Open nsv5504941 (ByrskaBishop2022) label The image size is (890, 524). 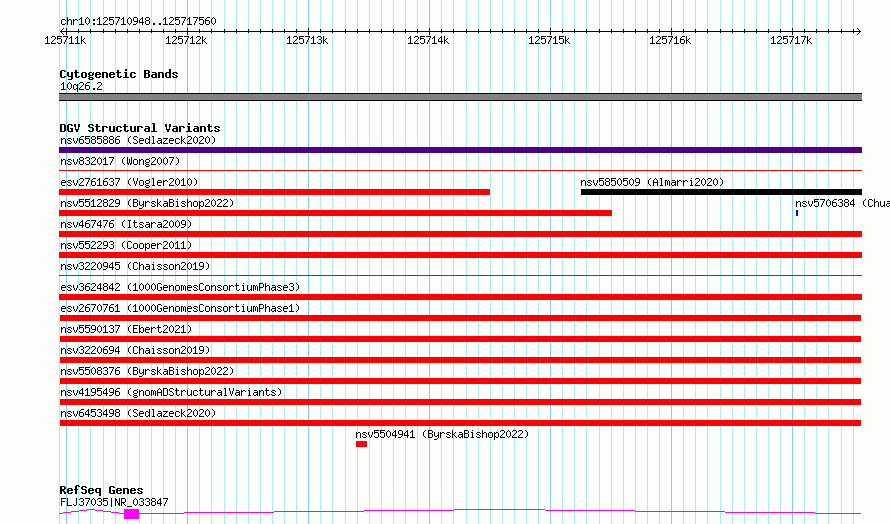click(442, 434)
